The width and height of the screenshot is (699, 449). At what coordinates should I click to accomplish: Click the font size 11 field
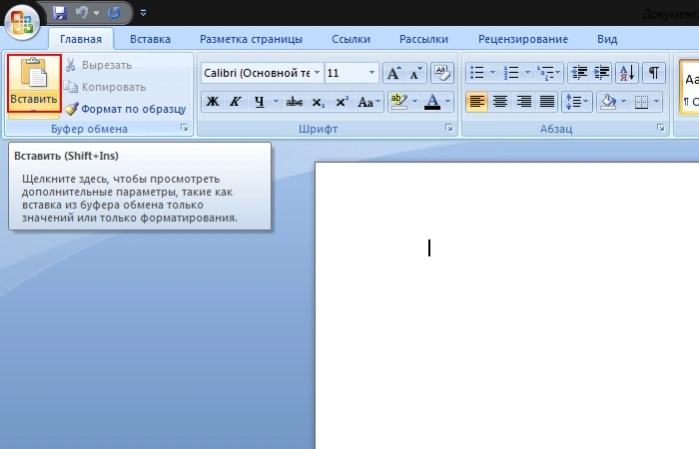(x=345, y=73)
